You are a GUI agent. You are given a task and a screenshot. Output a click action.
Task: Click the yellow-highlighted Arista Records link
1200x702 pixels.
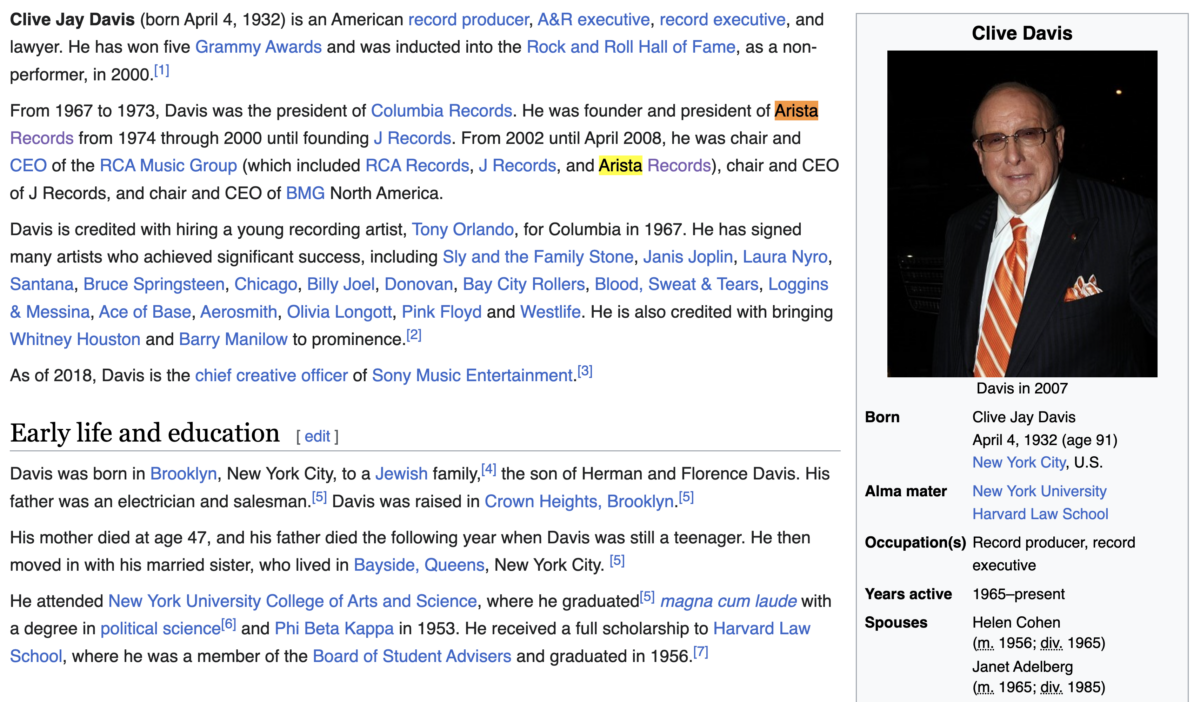pos(654,165)
